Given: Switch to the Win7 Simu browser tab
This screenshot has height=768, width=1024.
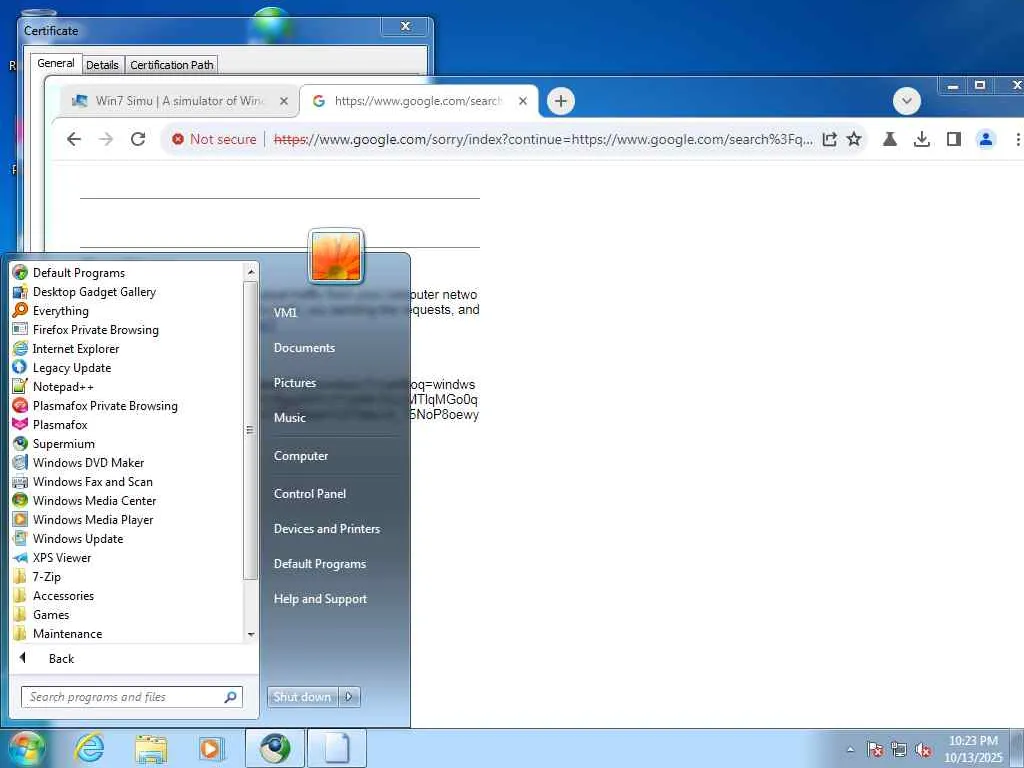Looking at the screenshot, I should pyautogui.click(x=170, y=101).
